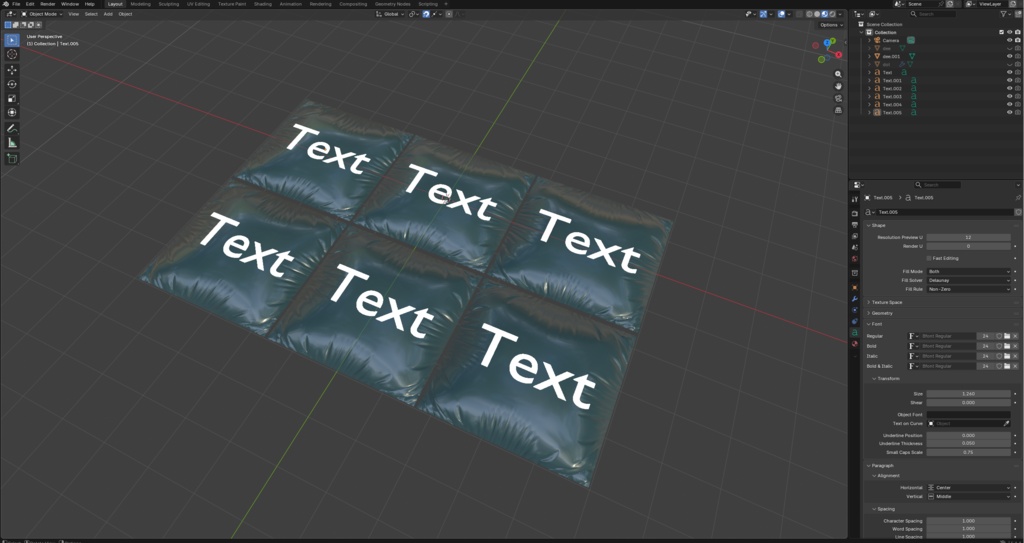1024x543 pixels.
Task: Open the Output properties tab
Action: pyautogui.click(x=855, y=225)
